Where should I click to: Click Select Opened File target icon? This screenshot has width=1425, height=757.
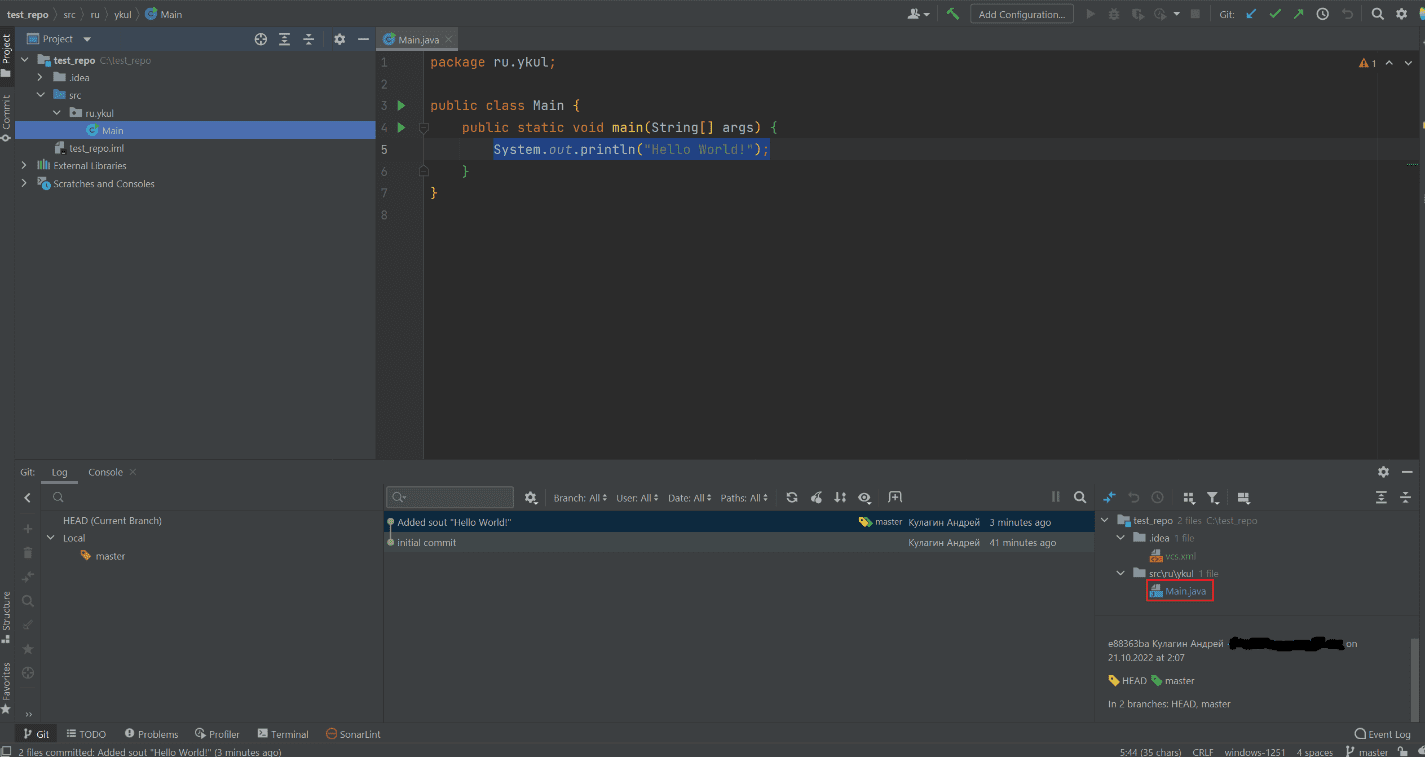tap(261, 39)
